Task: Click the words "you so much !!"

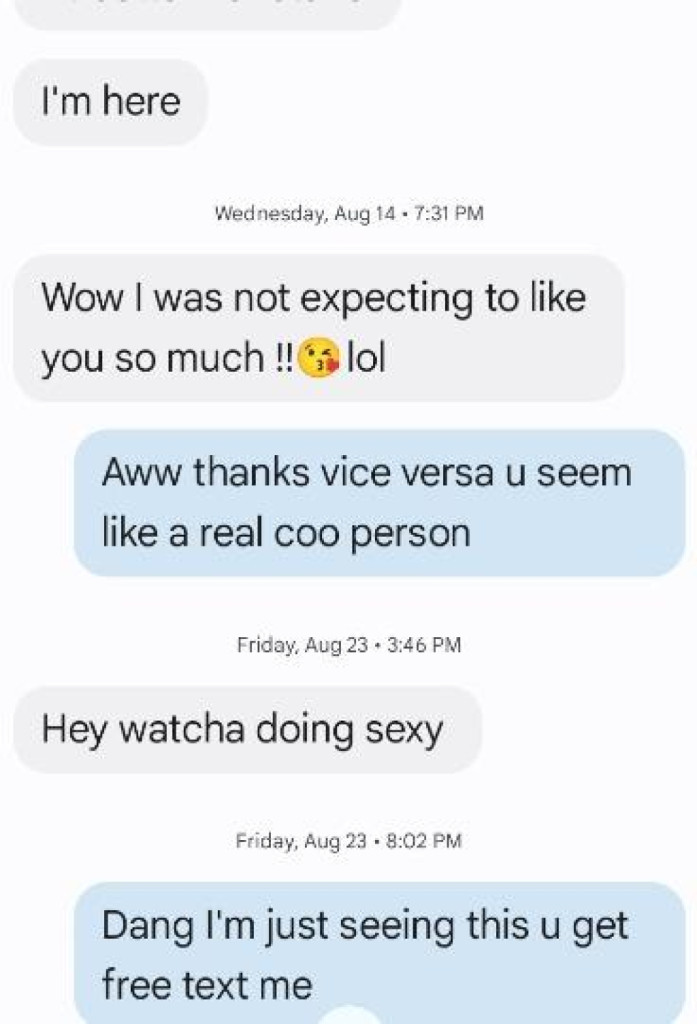Action: coord(167,360)
